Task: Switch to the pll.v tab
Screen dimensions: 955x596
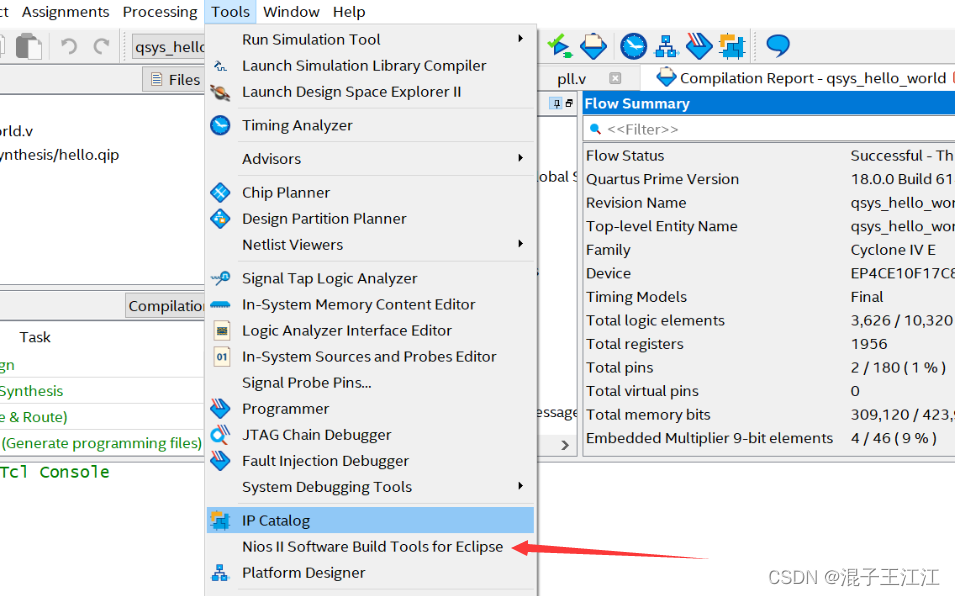Action: point(571,79)
